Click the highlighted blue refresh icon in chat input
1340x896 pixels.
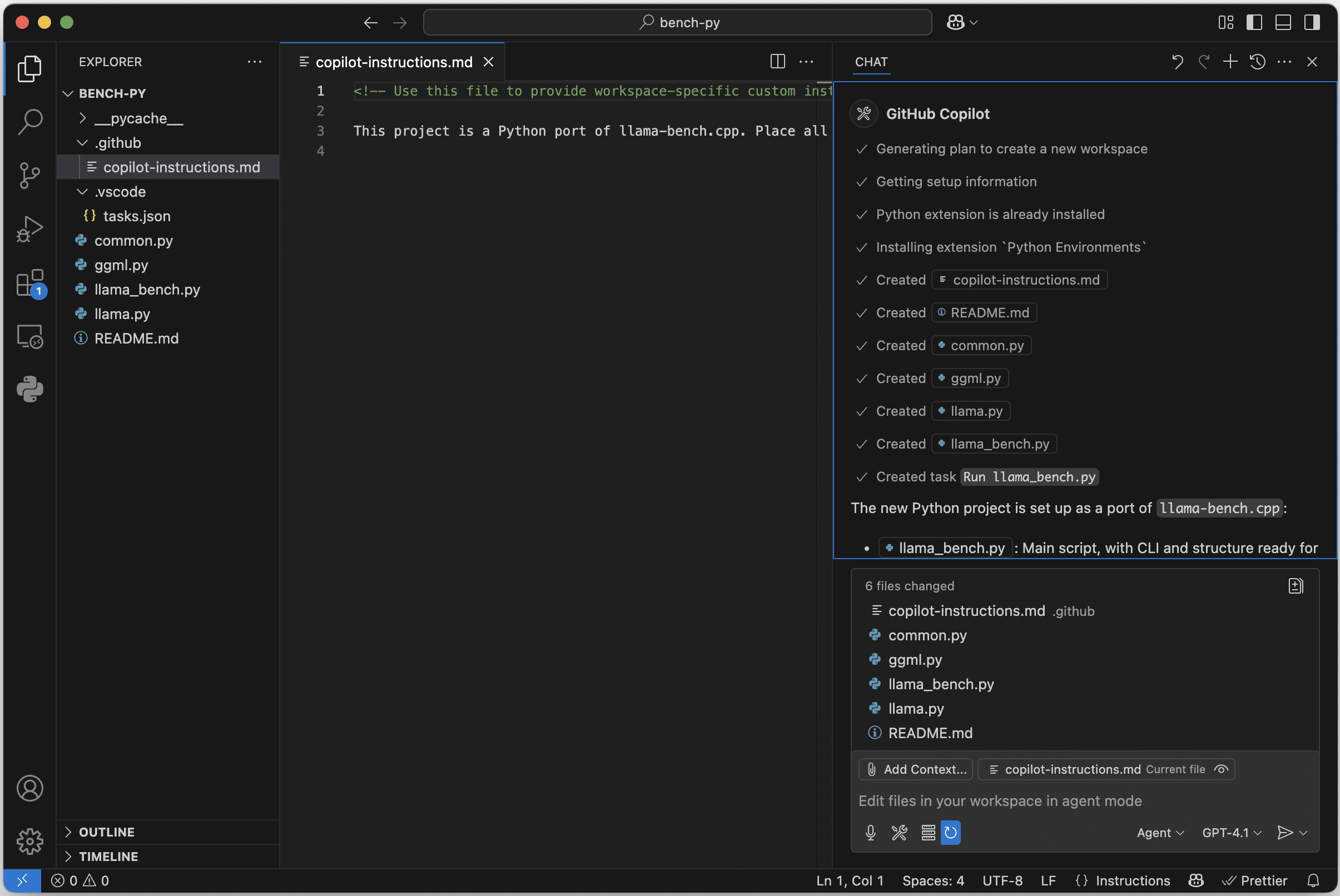click(x=951, y=833)
